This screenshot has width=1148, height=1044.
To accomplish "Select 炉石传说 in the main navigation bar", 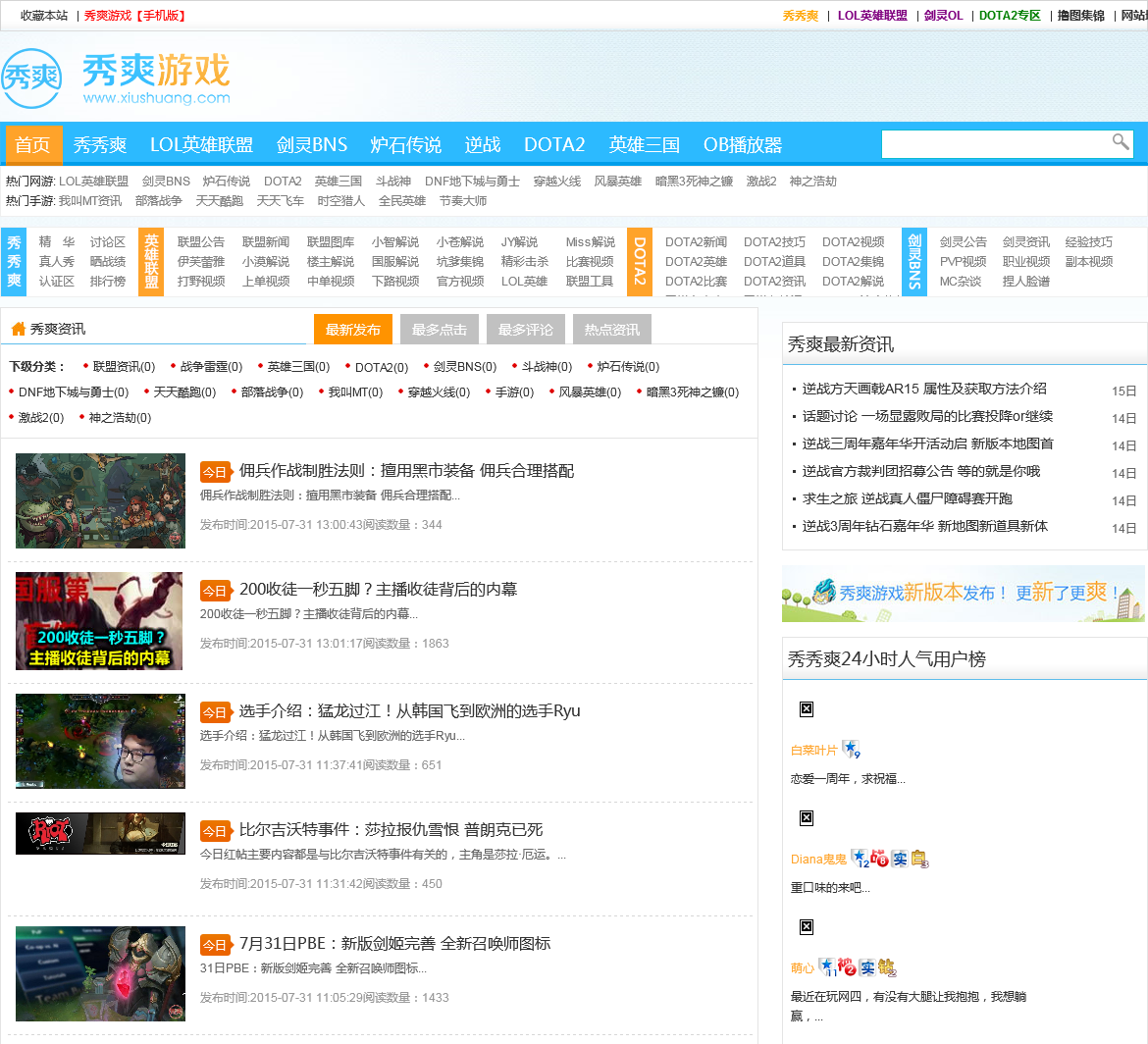I will pyautogui.click(x=405, y=145).
